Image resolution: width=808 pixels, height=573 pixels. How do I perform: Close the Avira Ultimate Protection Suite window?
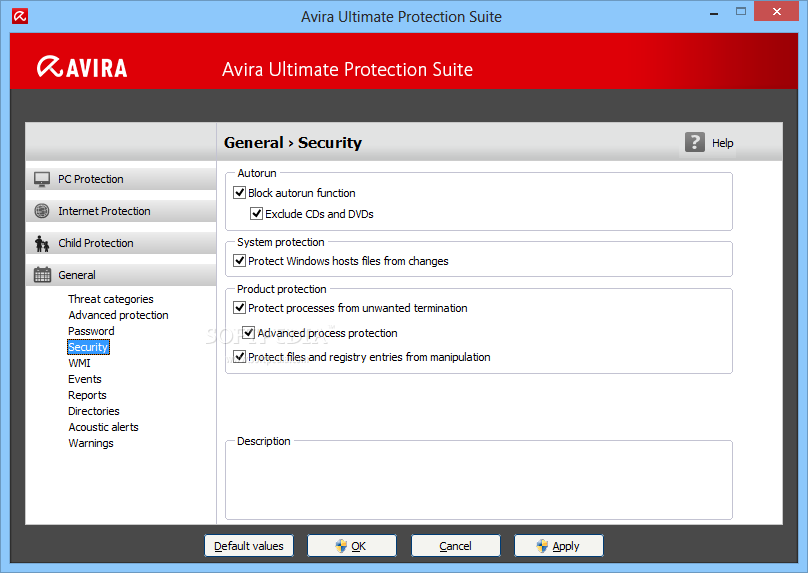[777, 11]
